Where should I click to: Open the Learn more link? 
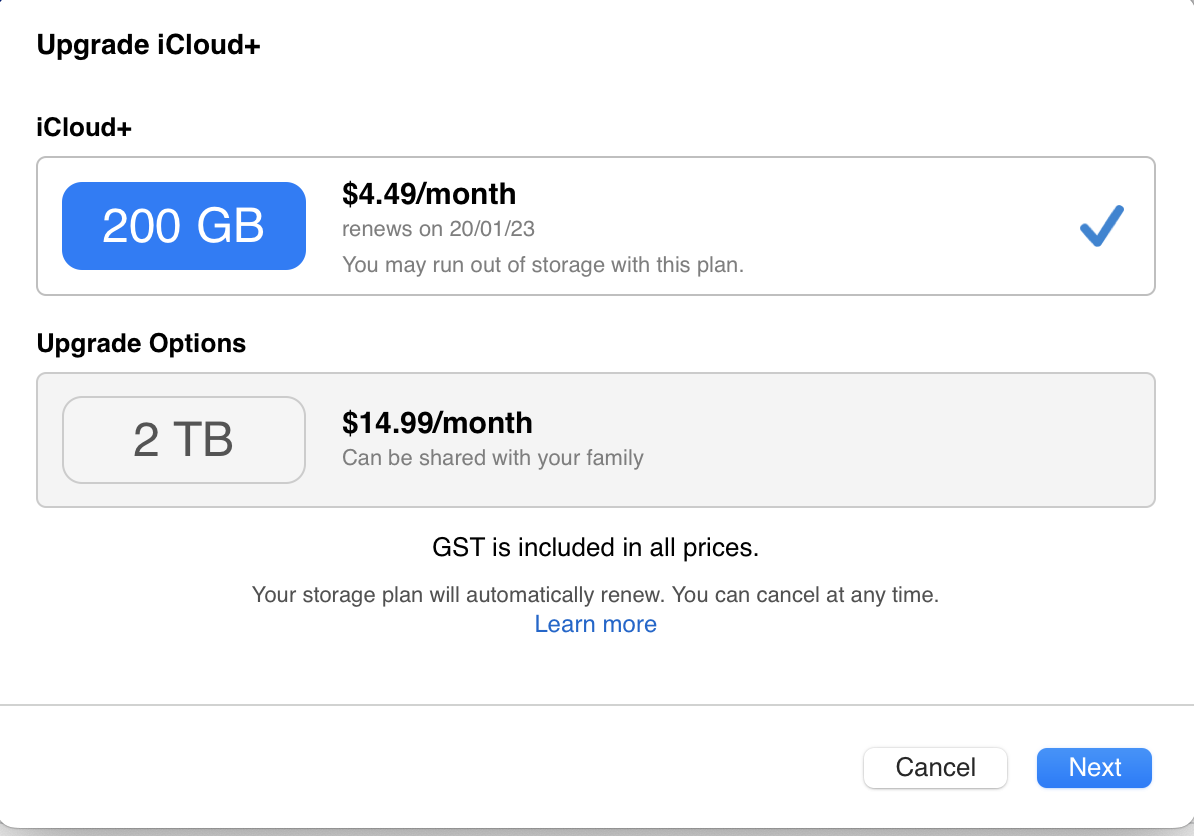[x=595, y=624]
